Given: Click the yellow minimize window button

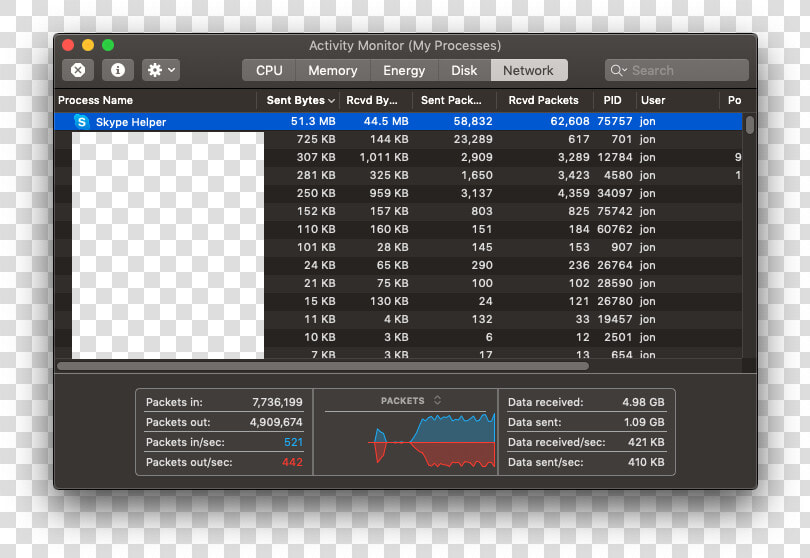Looking at the screenshot, I should click(88, 45).
